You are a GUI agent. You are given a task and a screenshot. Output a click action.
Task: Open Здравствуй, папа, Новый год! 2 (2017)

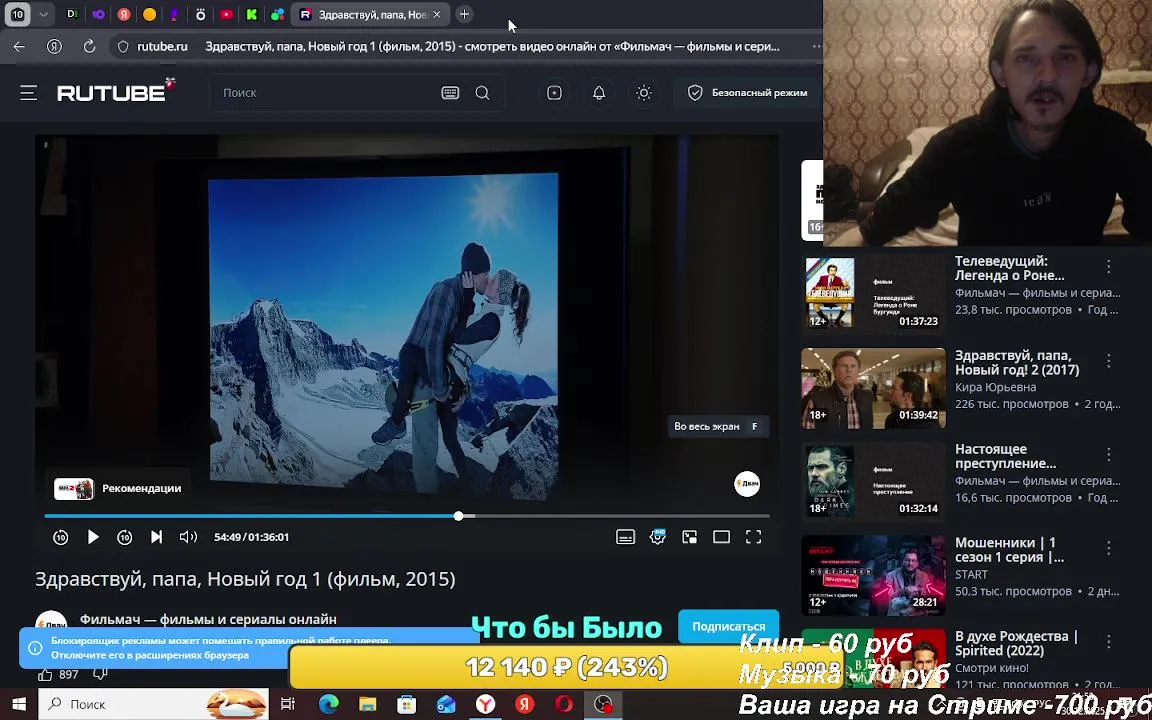pyautogui.click(x=1017, y=362)
